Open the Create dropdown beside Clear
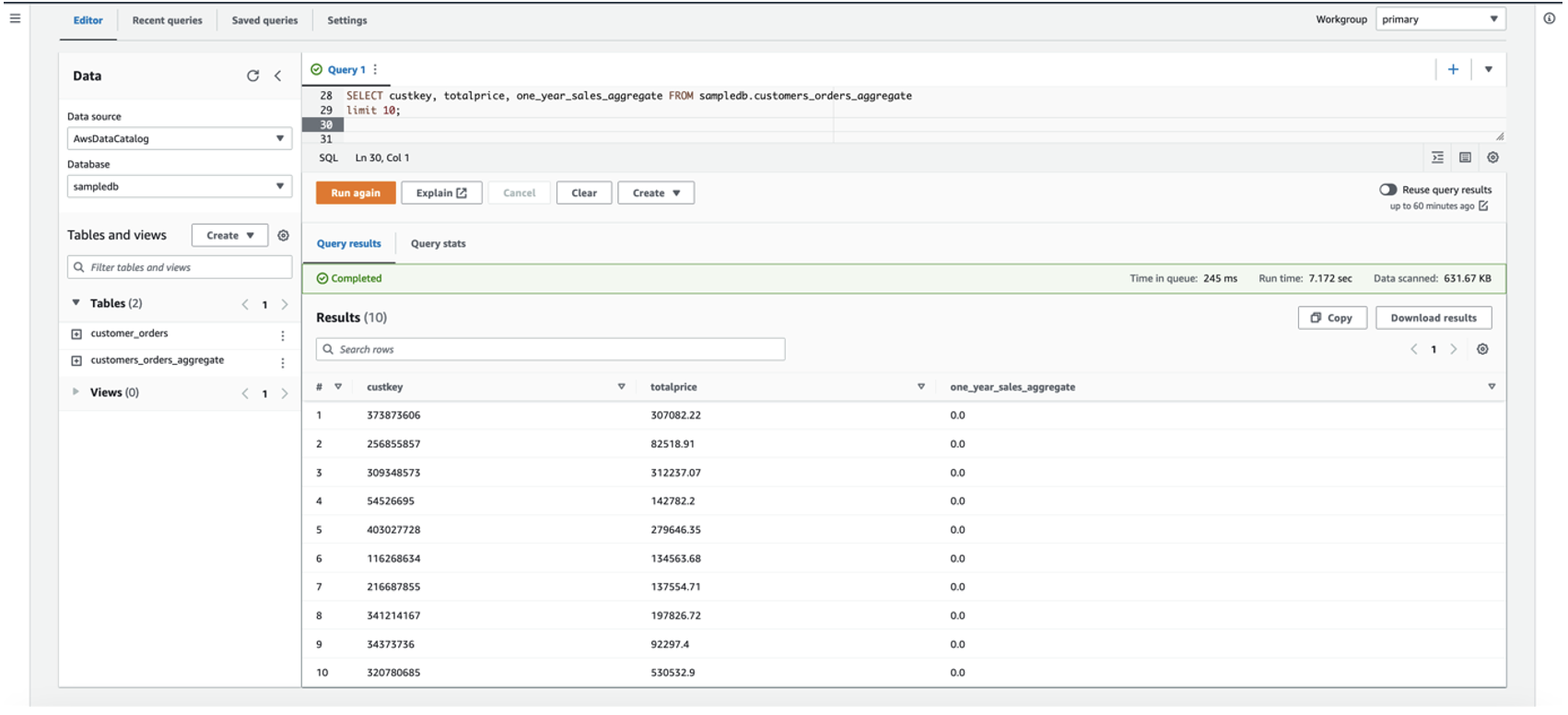The height and width of the screenshot is (715, 1568). click(x=656, y=193)
